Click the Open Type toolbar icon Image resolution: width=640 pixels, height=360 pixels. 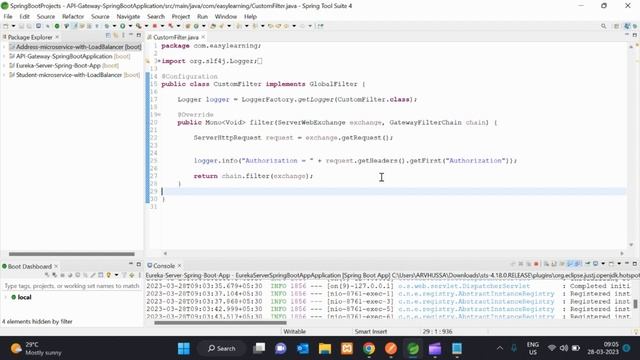click(x=212, y=26)
